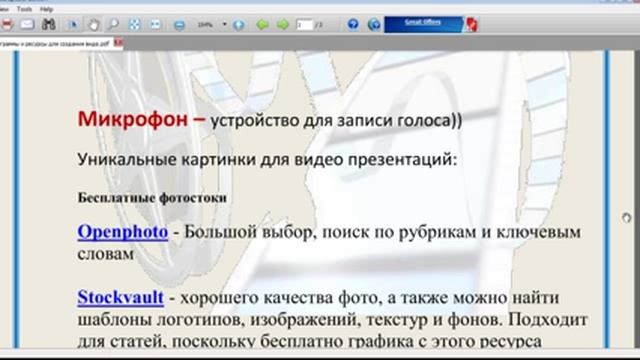Click the red icon beside Great Offers banner
Screen dimensions: 640x360
(471, 24)
